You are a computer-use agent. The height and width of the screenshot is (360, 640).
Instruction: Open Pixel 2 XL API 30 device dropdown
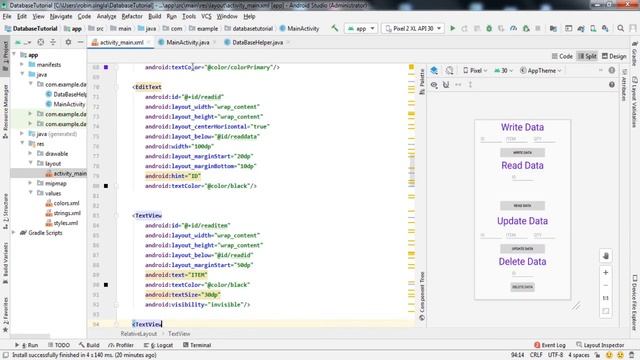pos(413,29)
